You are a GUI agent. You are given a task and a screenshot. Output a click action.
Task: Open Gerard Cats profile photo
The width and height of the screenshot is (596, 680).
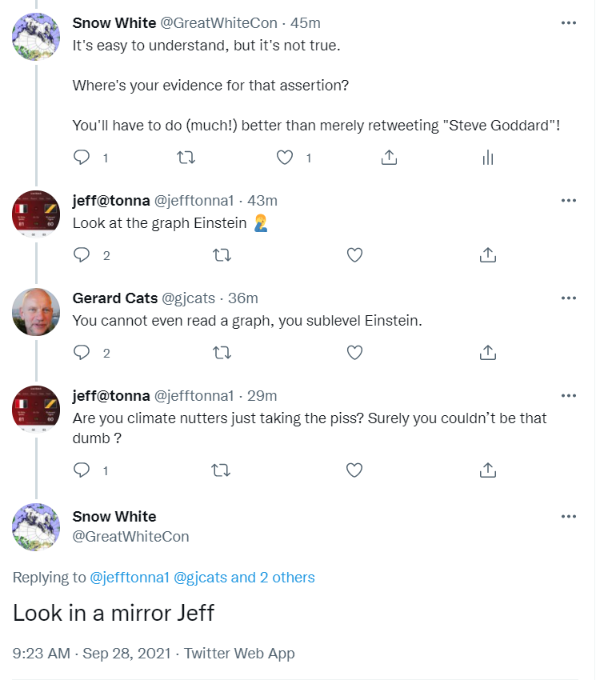(36, 312)
